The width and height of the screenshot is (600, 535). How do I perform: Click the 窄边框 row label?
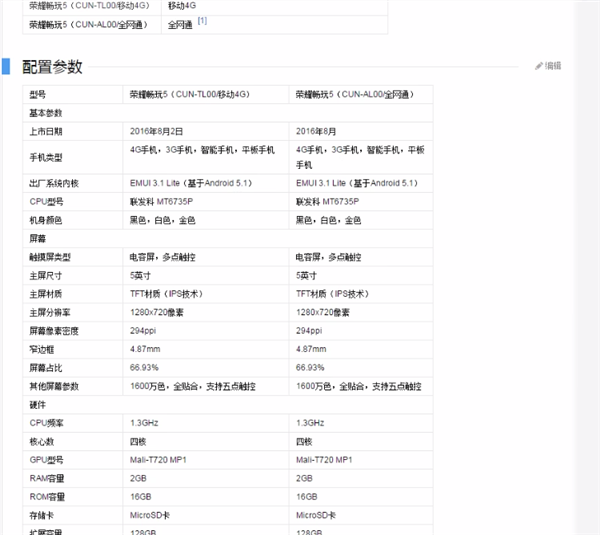point(41,349)
